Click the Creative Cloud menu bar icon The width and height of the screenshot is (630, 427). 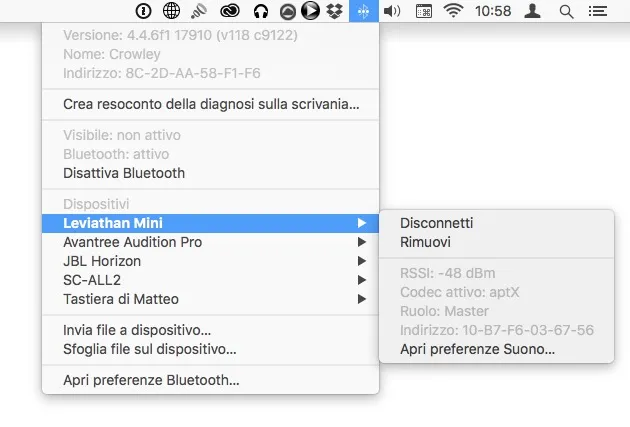232,12
